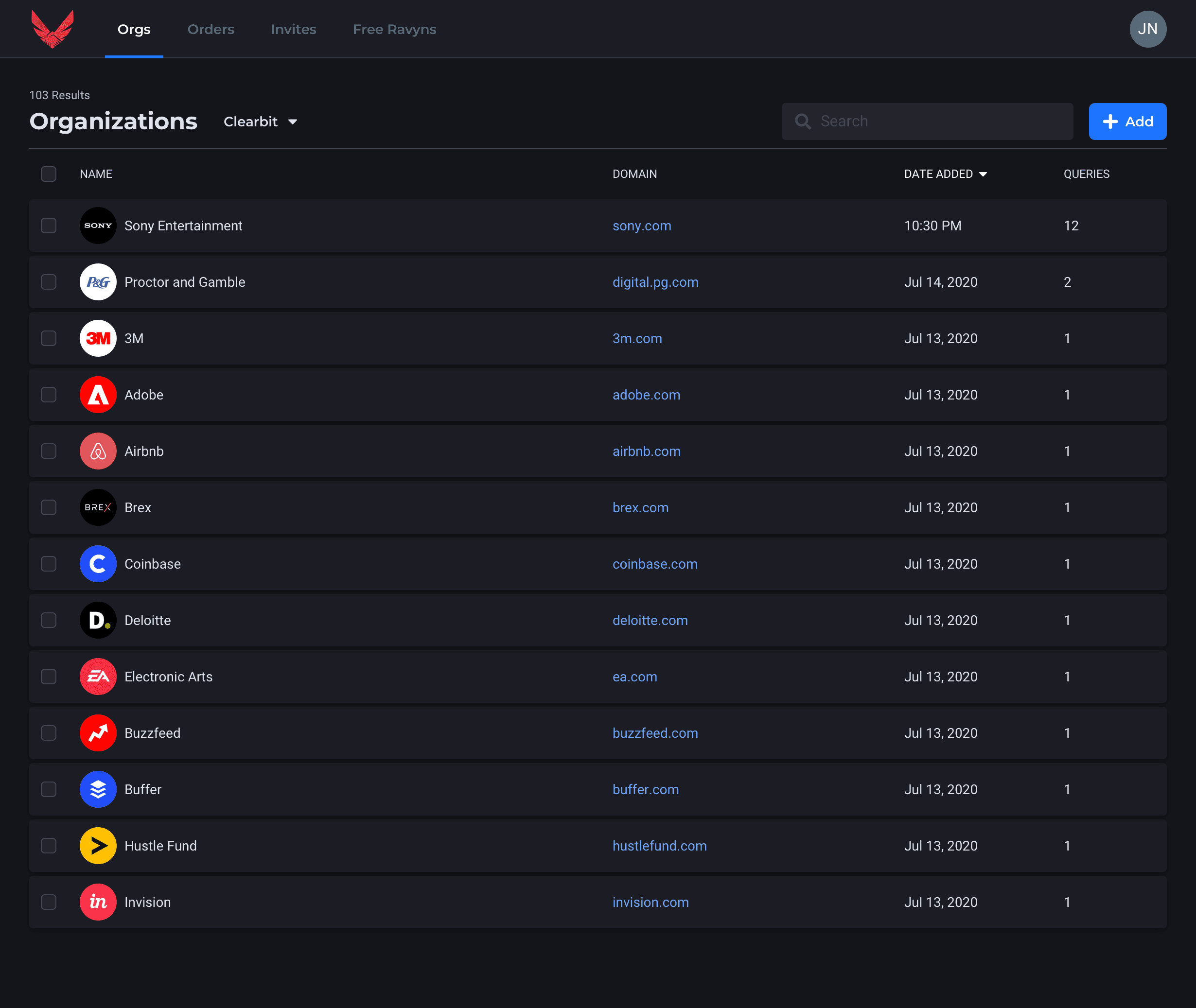Screen dimensions: 1196x1008
Task: Click the Buzzfeed arrow logo icon
Action: [x=98, y=733]
